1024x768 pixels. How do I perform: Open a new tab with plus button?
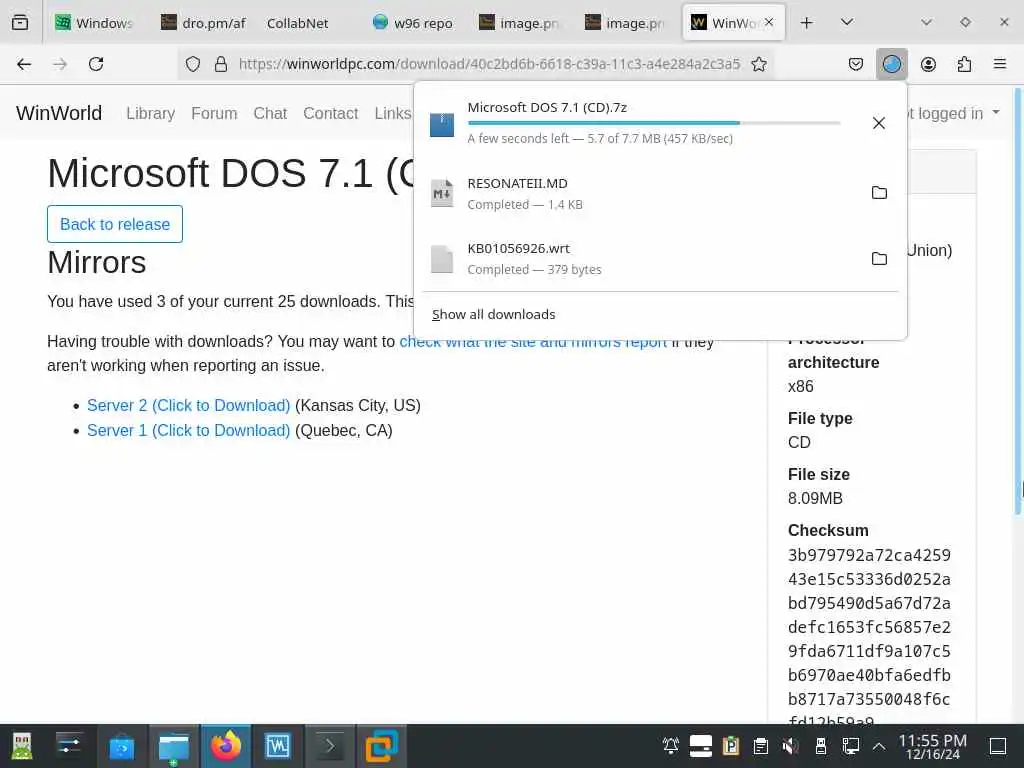(807, 22)
